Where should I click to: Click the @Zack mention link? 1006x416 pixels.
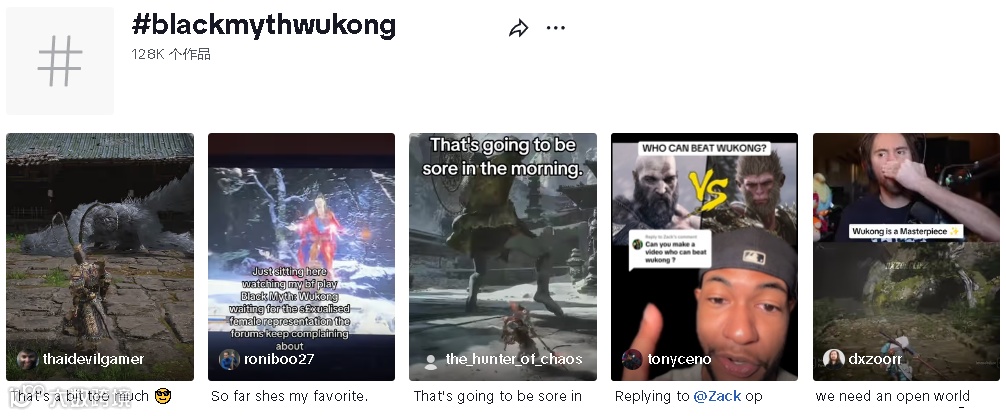click(717, 396)
